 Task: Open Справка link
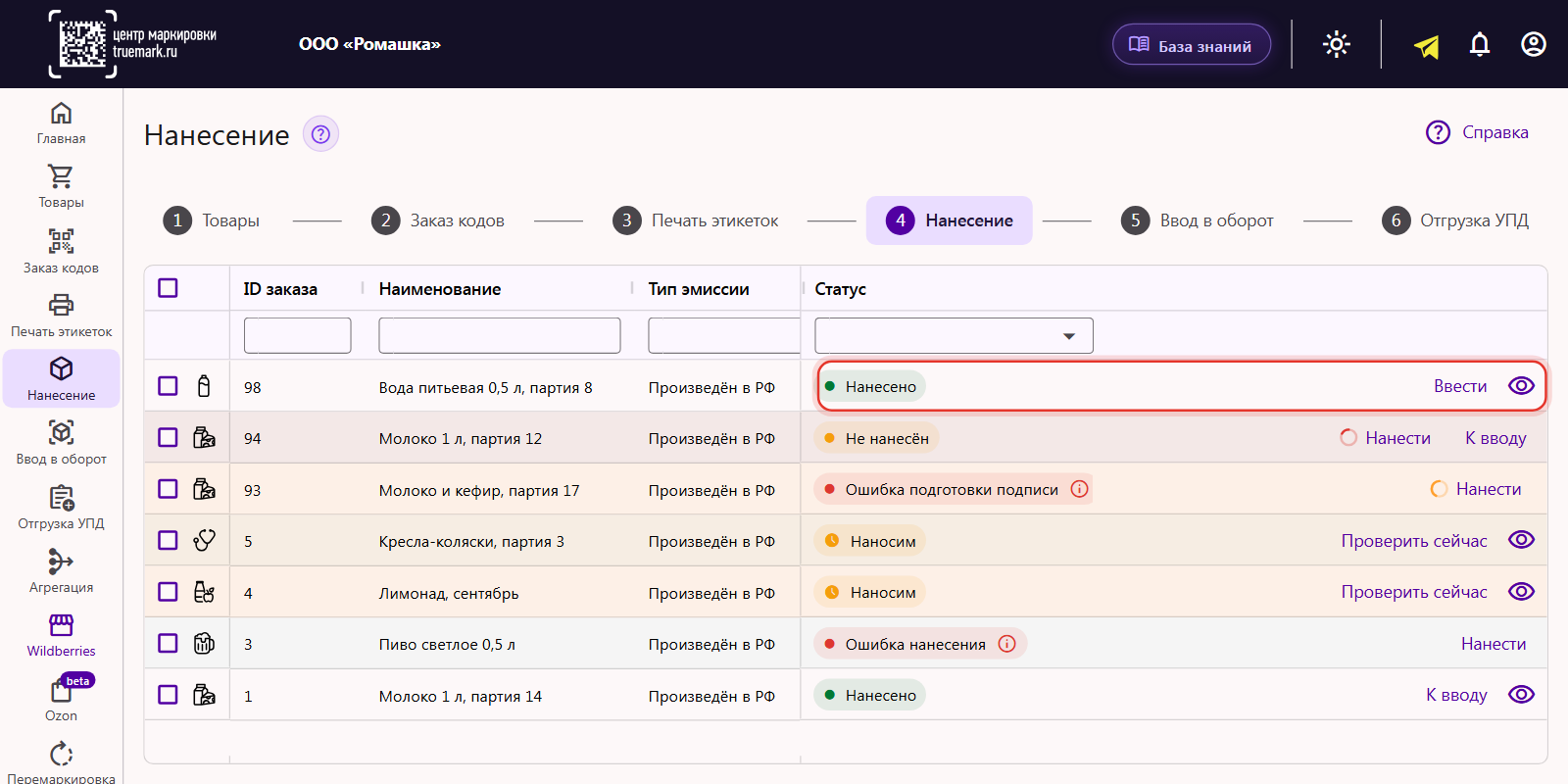click(1477, 132)
